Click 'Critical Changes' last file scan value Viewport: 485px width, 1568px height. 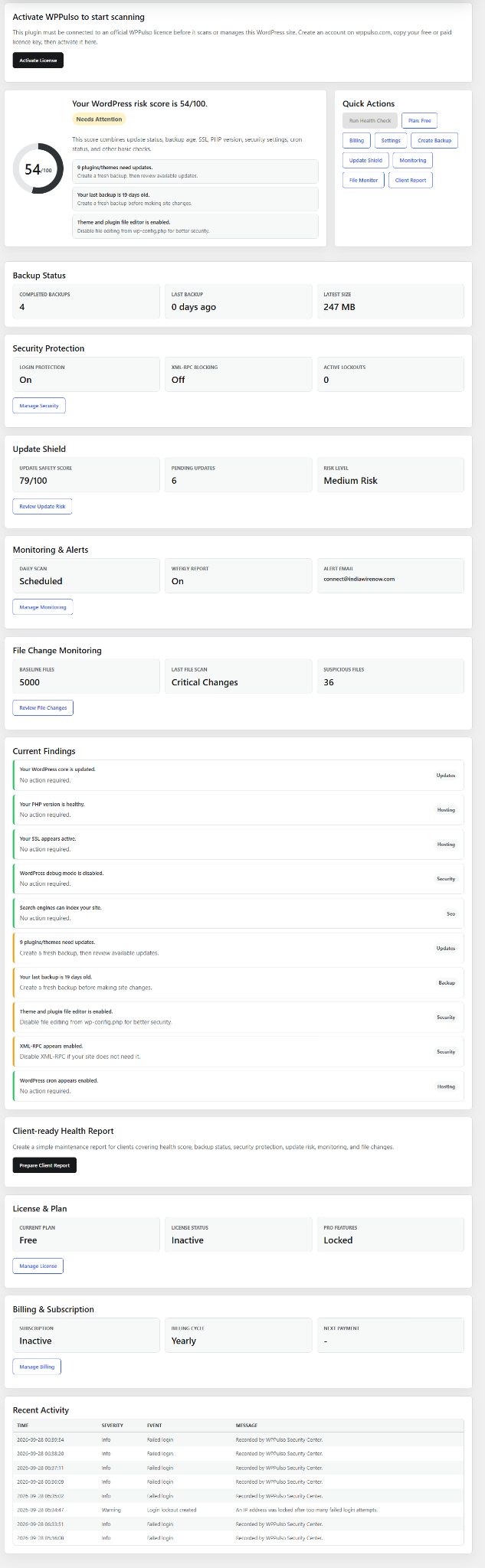205,682
